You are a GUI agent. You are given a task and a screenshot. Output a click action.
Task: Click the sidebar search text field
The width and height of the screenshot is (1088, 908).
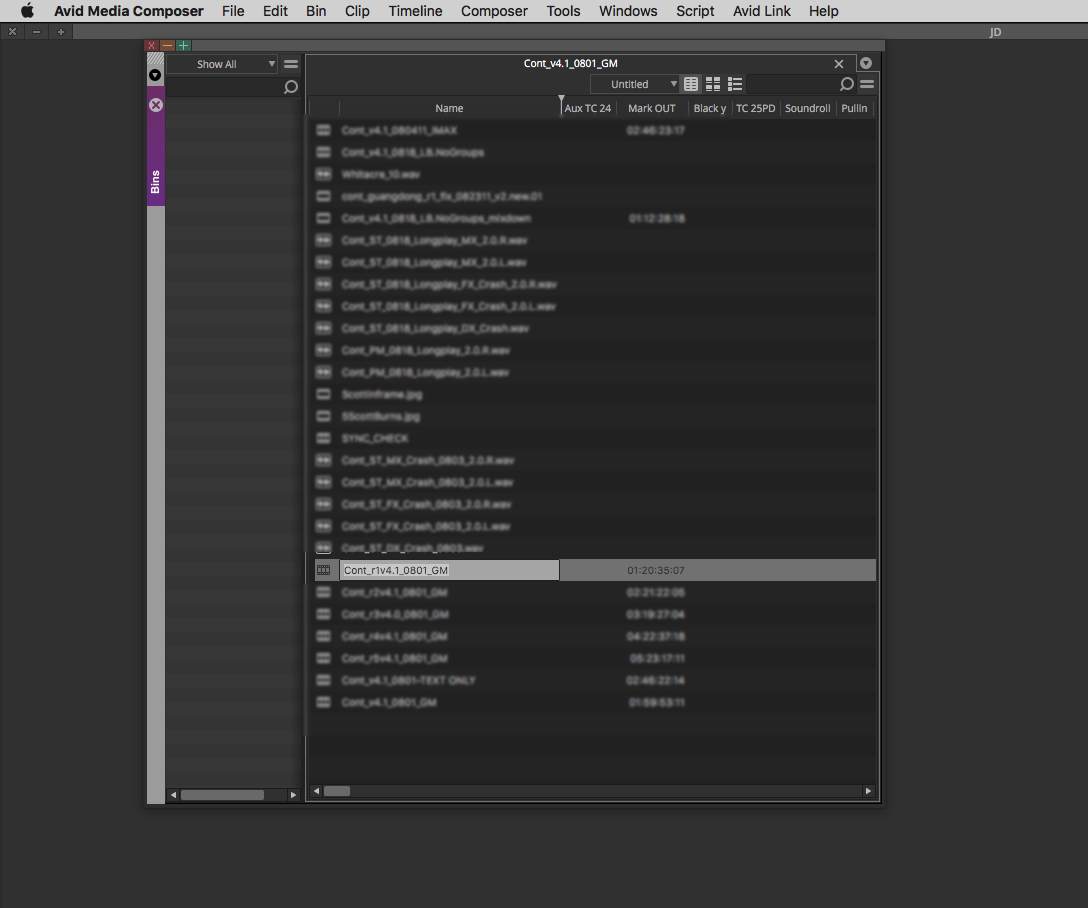pyautogui.click(x=223, y=87)
